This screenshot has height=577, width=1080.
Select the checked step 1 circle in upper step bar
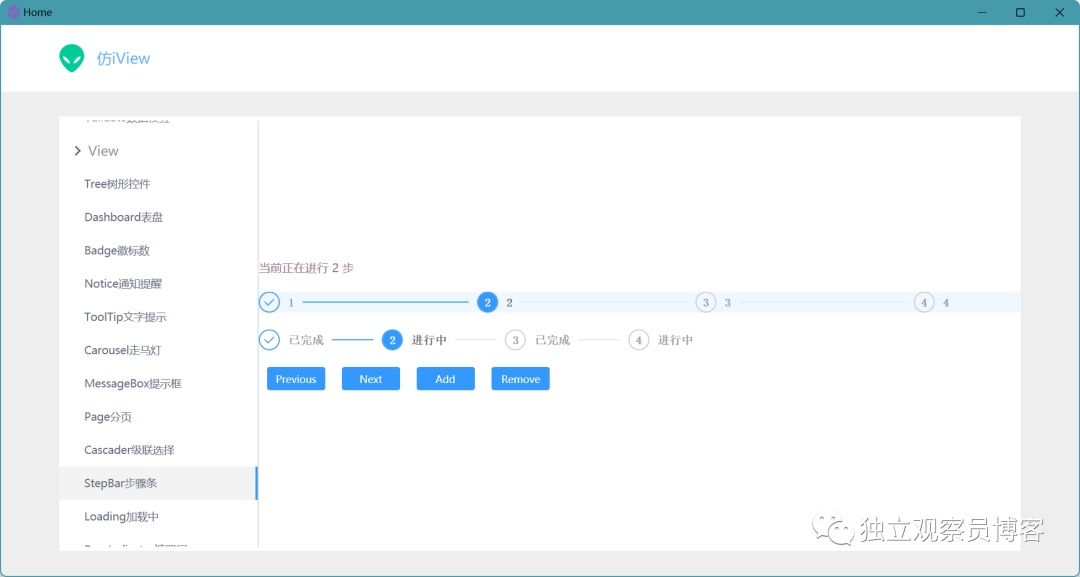(x=269, y=302)
